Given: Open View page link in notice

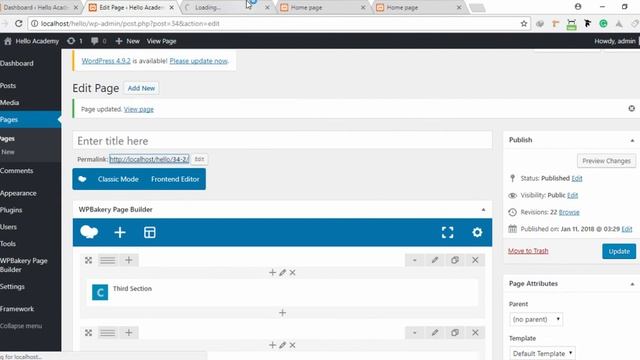Looking at the screenshot, I should pos(138,109).
